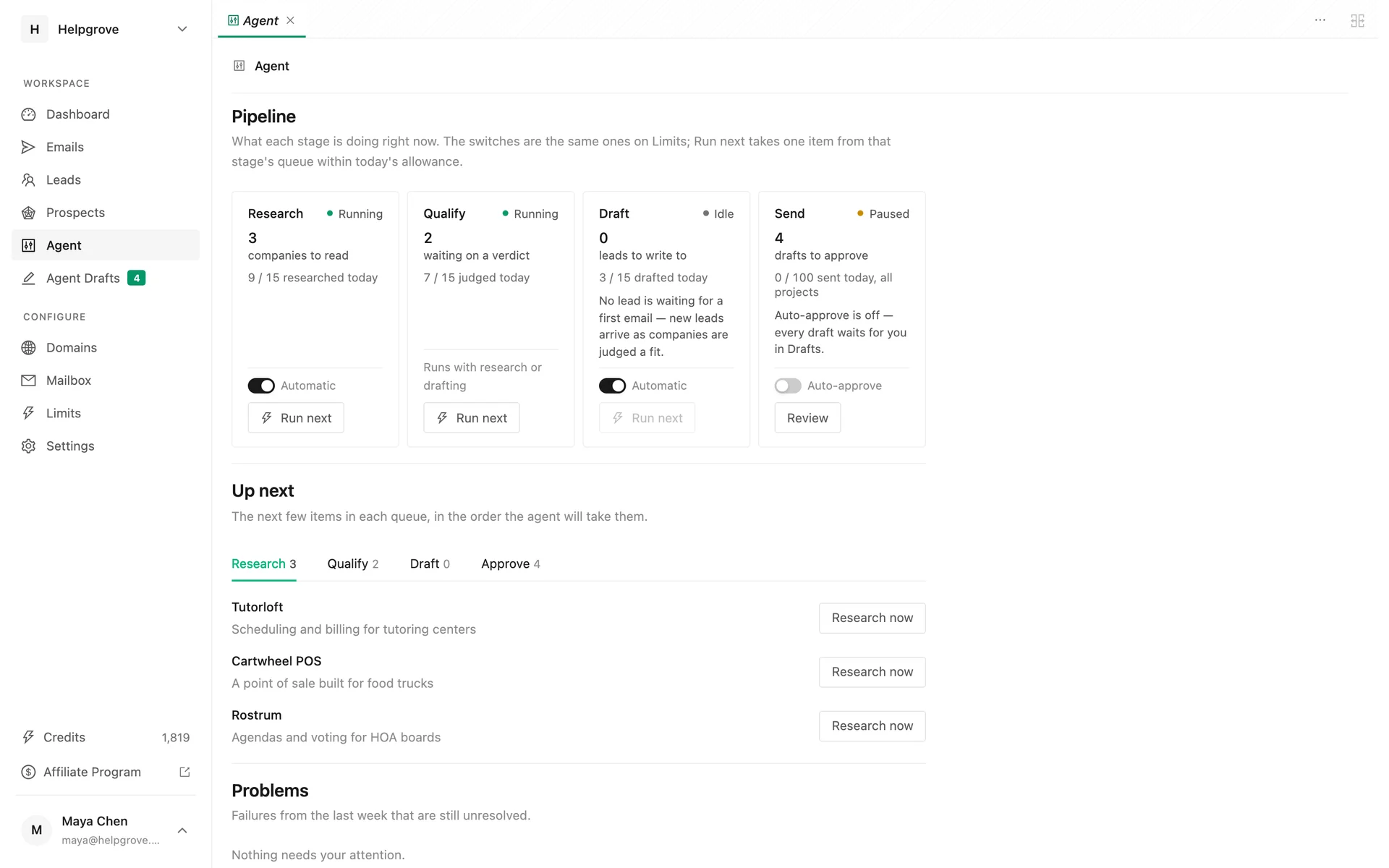Click the Send card Paused status
This screenshot has height=868, width=1389.
click(883, 213)
